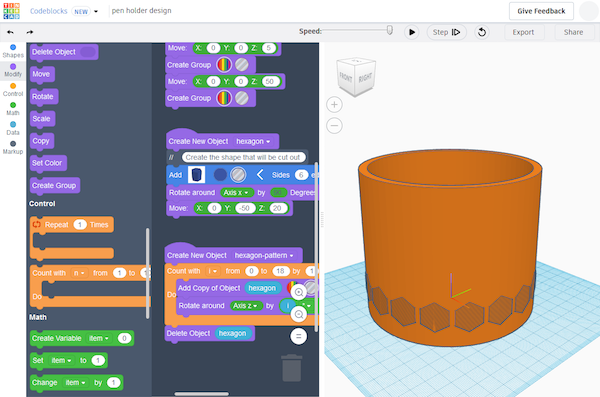600x397 pixels.
Task: Click the Share button
Action: [573, 32]
